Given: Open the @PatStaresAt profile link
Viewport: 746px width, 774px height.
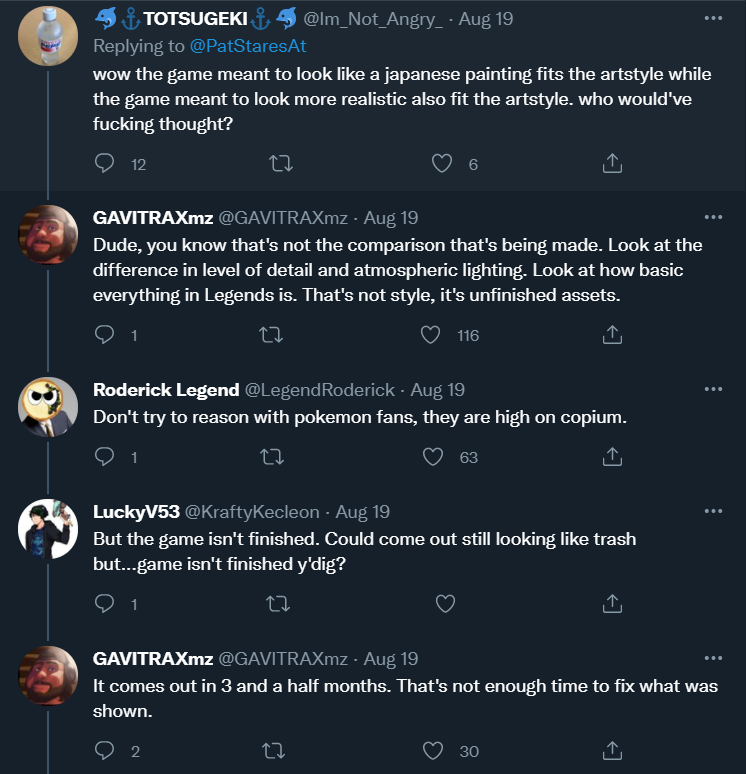Looking at the screenshot, I should [x=248, y=46].
